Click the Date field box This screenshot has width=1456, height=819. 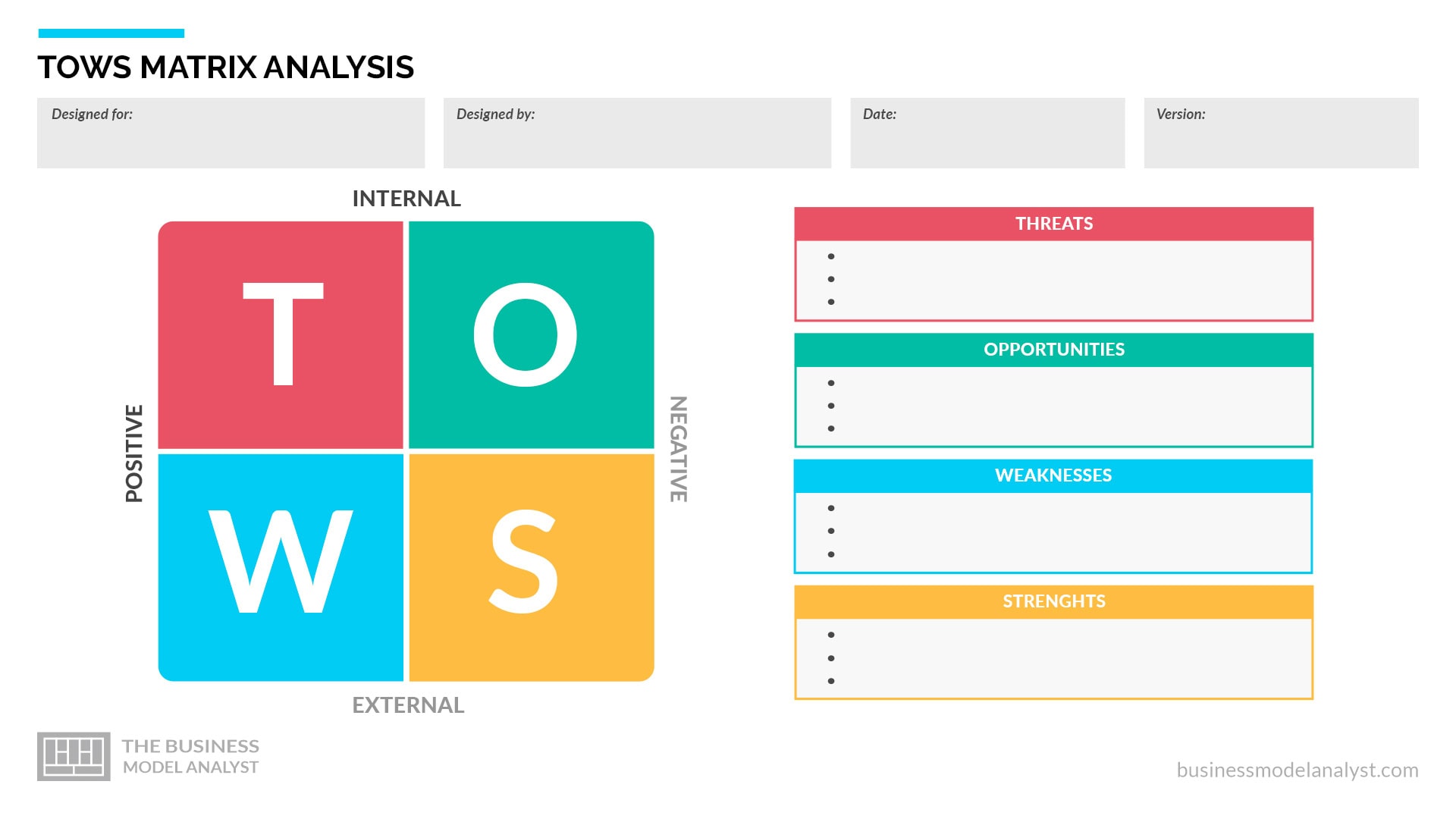pyautogui.click(x=987, y=133)
